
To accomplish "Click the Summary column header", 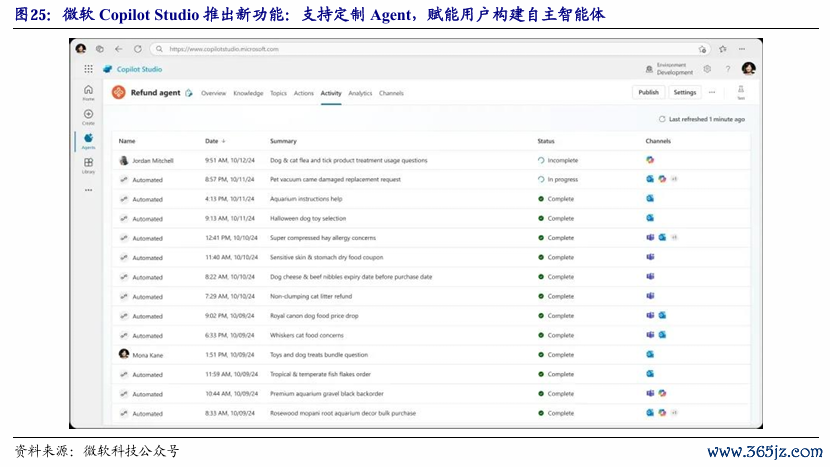I will pyautogui.click(x=283, y=141).
